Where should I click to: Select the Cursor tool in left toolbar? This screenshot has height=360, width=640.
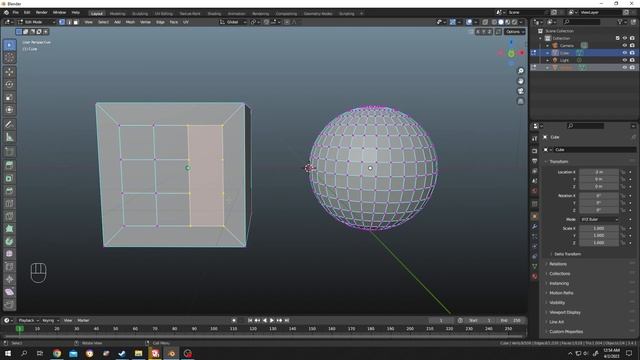pyautogui.click(x=9, y=58)
